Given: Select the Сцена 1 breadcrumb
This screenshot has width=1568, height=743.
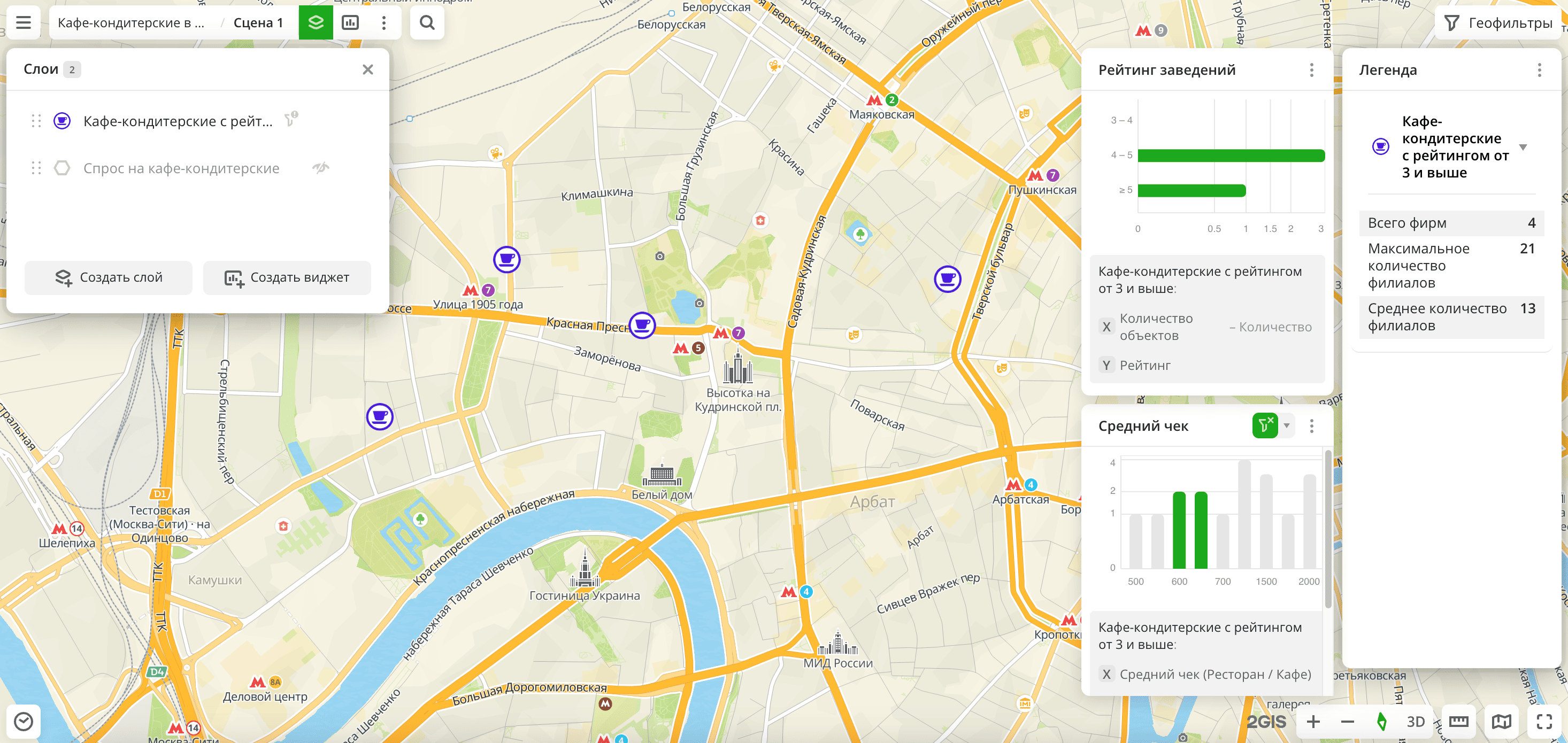Looking at the screenshot, I should pyautogui.click(x=258, y=22).
